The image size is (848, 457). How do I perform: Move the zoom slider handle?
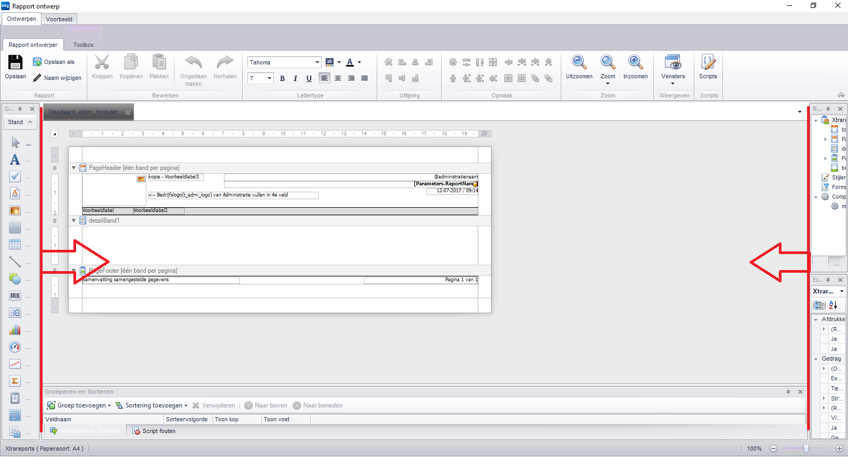[806, 448]
